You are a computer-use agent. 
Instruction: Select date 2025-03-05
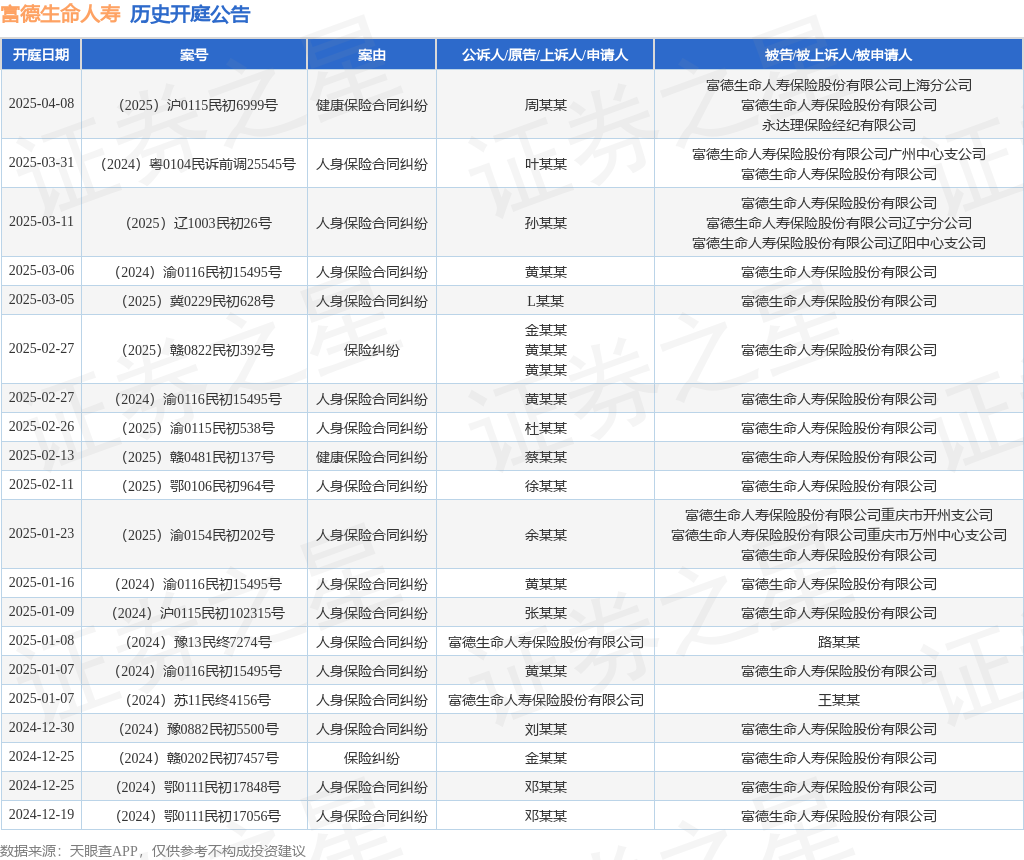(41, 300)
